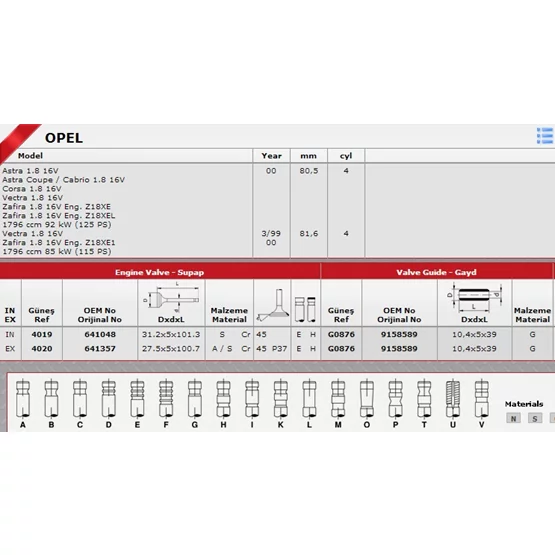The width and height of the screenshot is (555, 555).
Task: Click the 81,6 mm bore value
Action: (x=309, y=234)
